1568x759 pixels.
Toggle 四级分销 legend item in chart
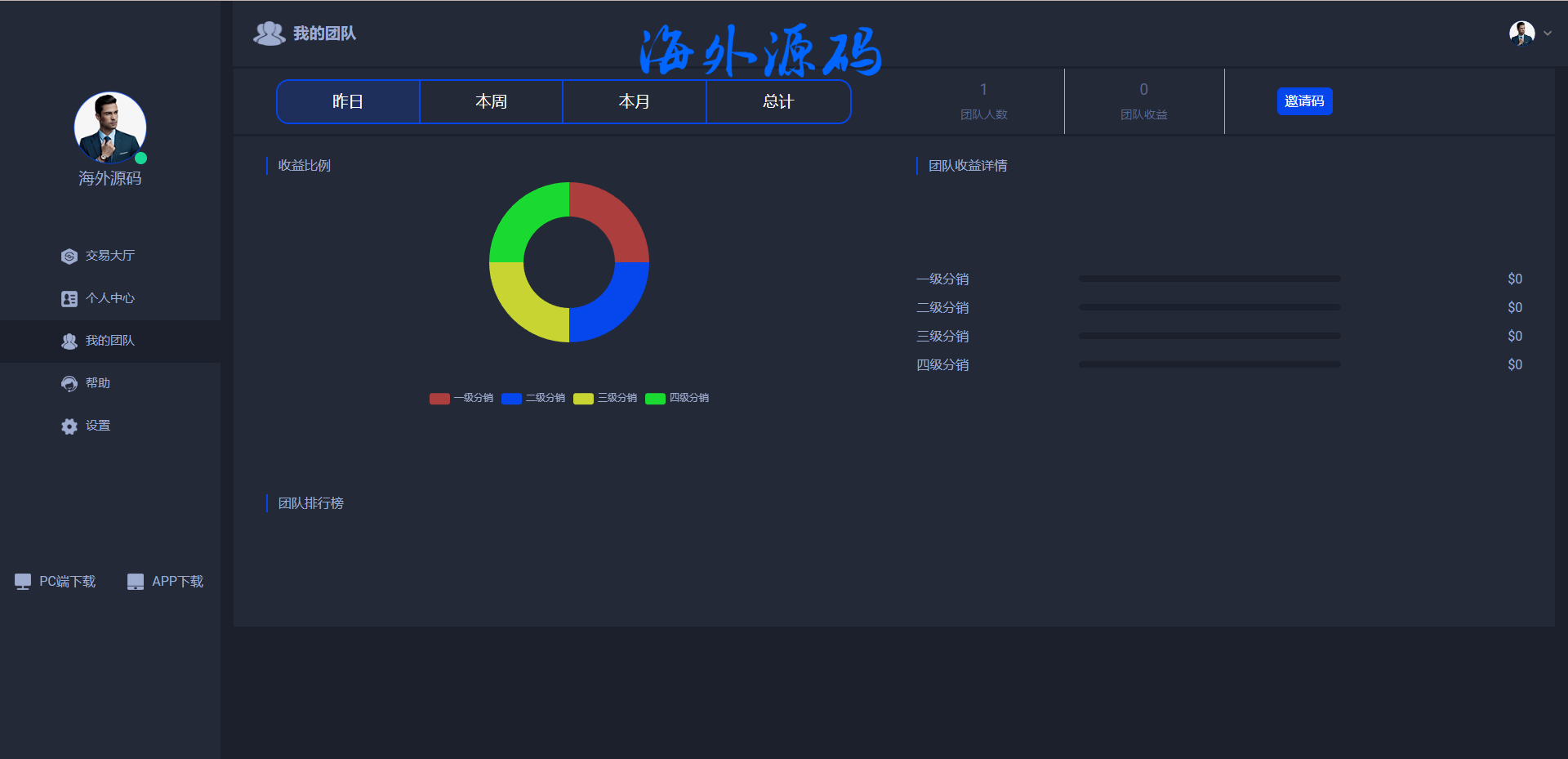click(x=677, y=399)
